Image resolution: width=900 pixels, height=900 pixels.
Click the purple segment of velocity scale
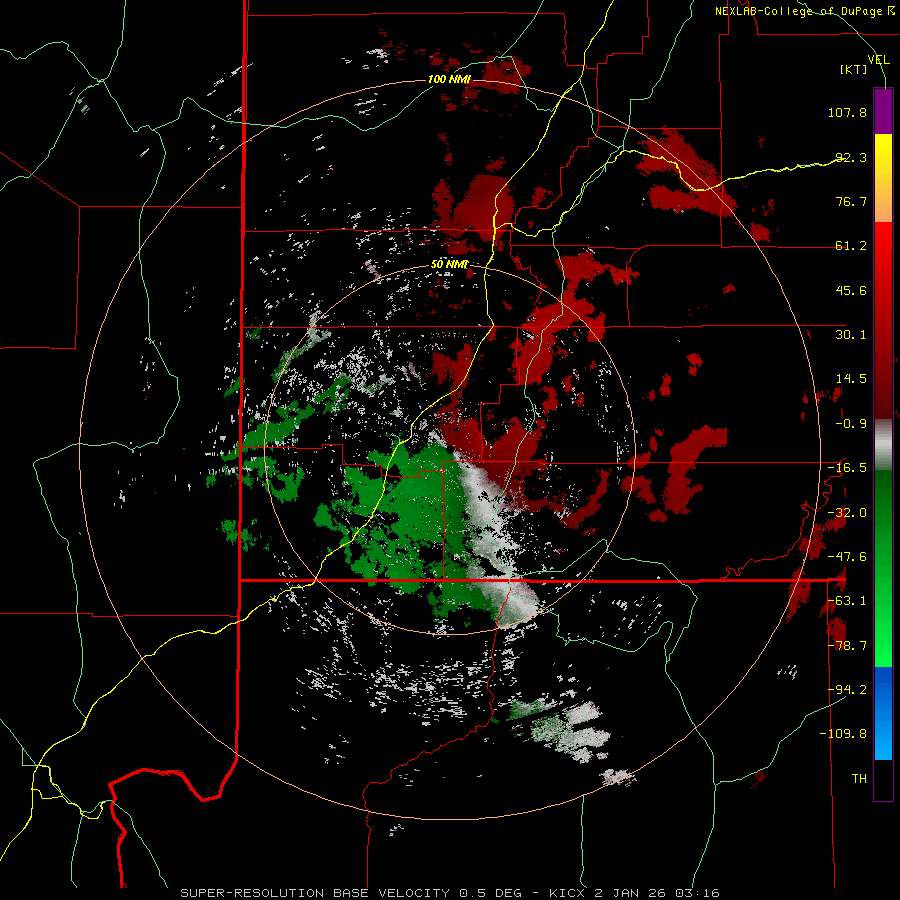tap(883, 111)
